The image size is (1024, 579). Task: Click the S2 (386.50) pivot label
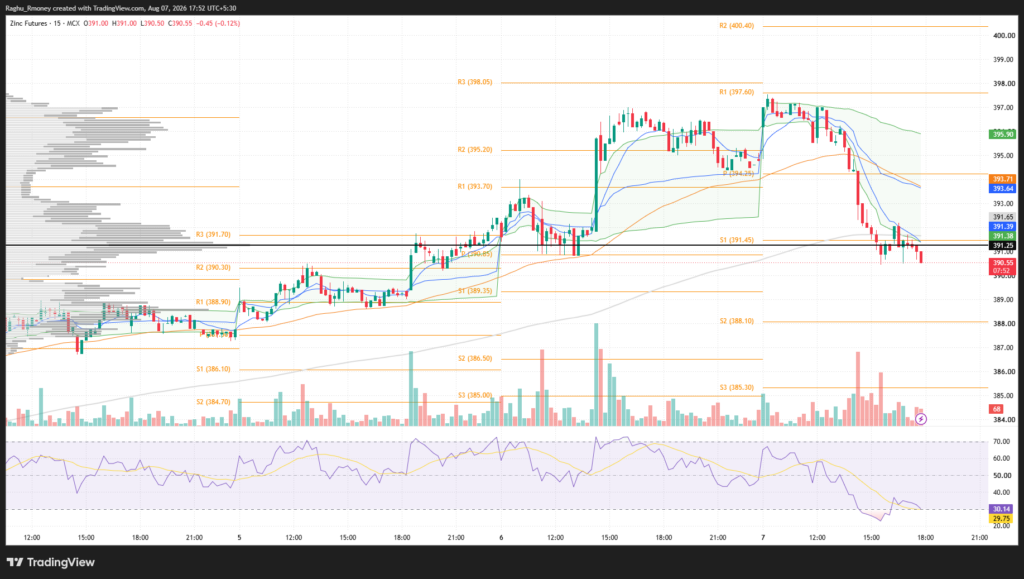coord(475,358)
